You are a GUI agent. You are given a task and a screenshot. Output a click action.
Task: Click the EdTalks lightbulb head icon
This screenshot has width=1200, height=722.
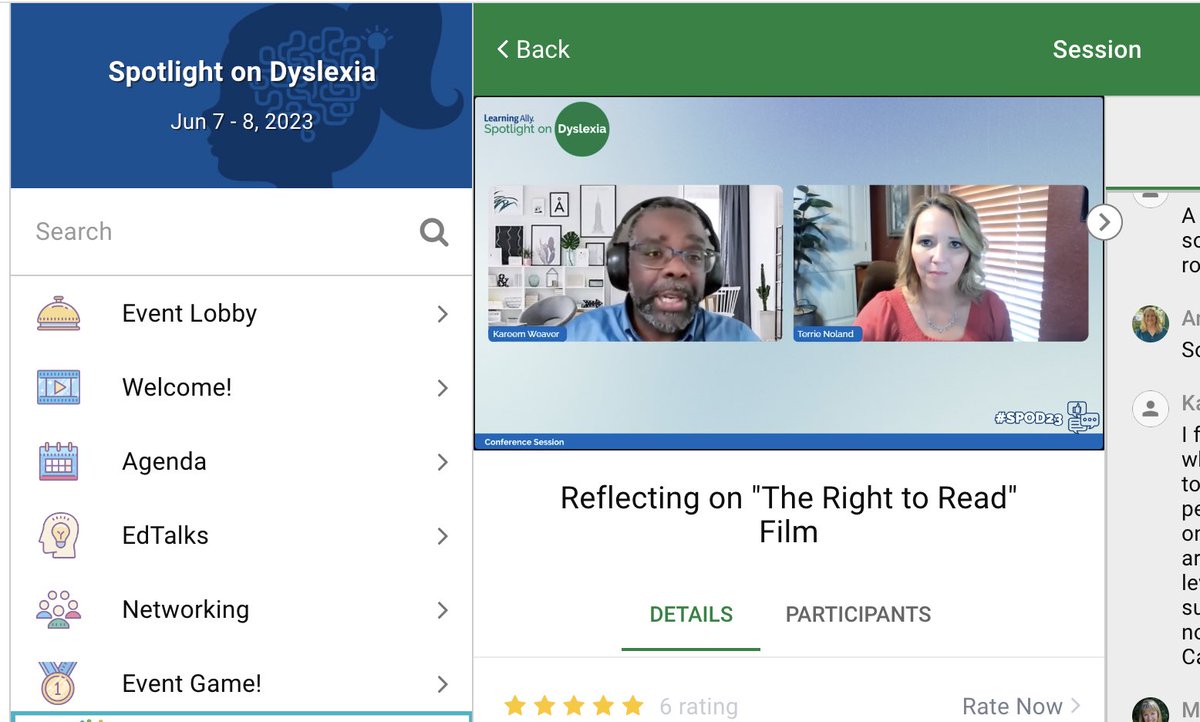coord(58,536)
